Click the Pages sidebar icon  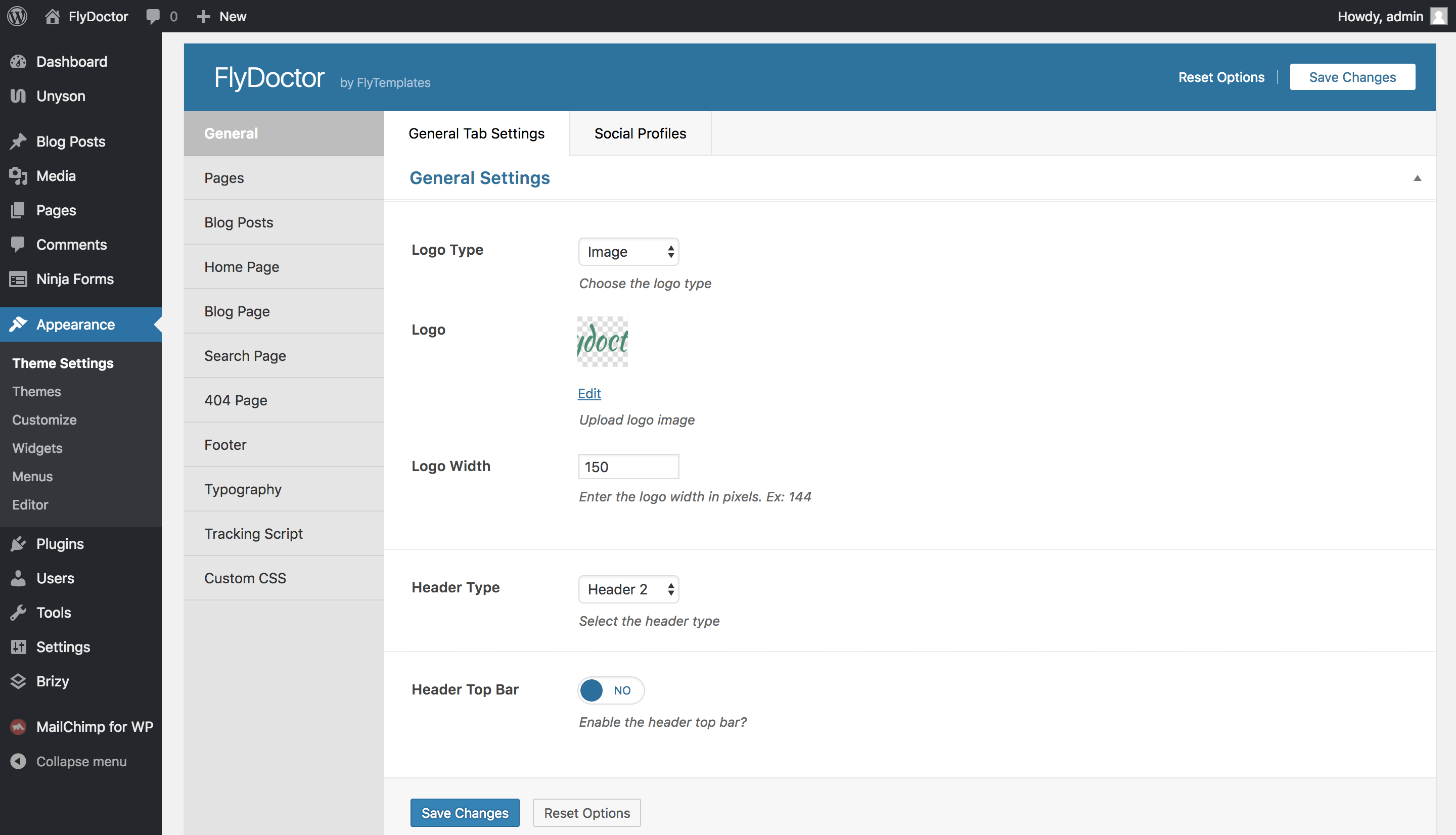[18, 210]
